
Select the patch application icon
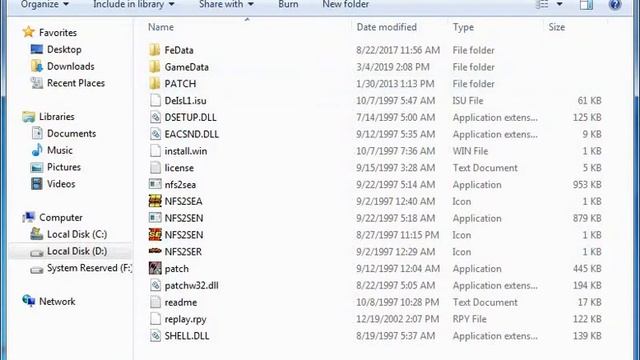point(155,268)
